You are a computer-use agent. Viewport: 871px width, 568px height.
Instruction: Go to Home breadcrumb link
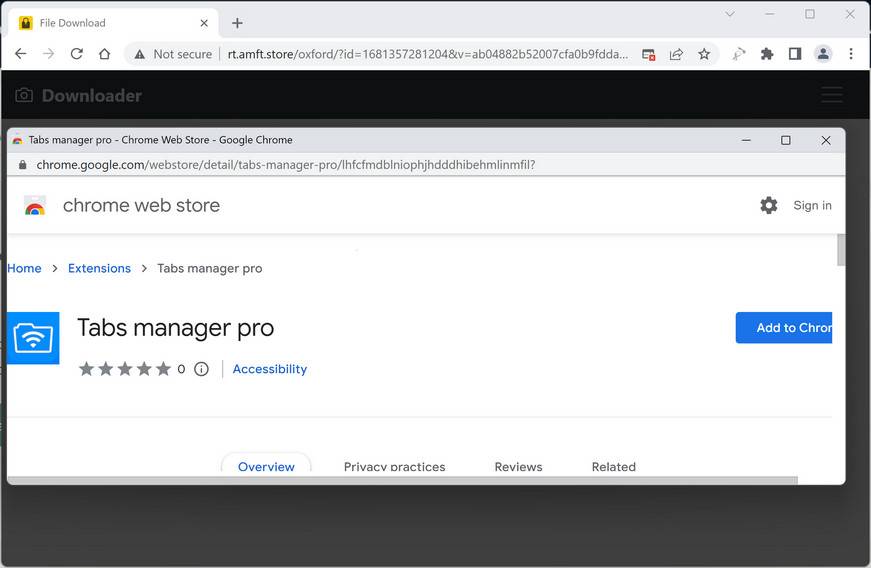[x=24, y=268]
